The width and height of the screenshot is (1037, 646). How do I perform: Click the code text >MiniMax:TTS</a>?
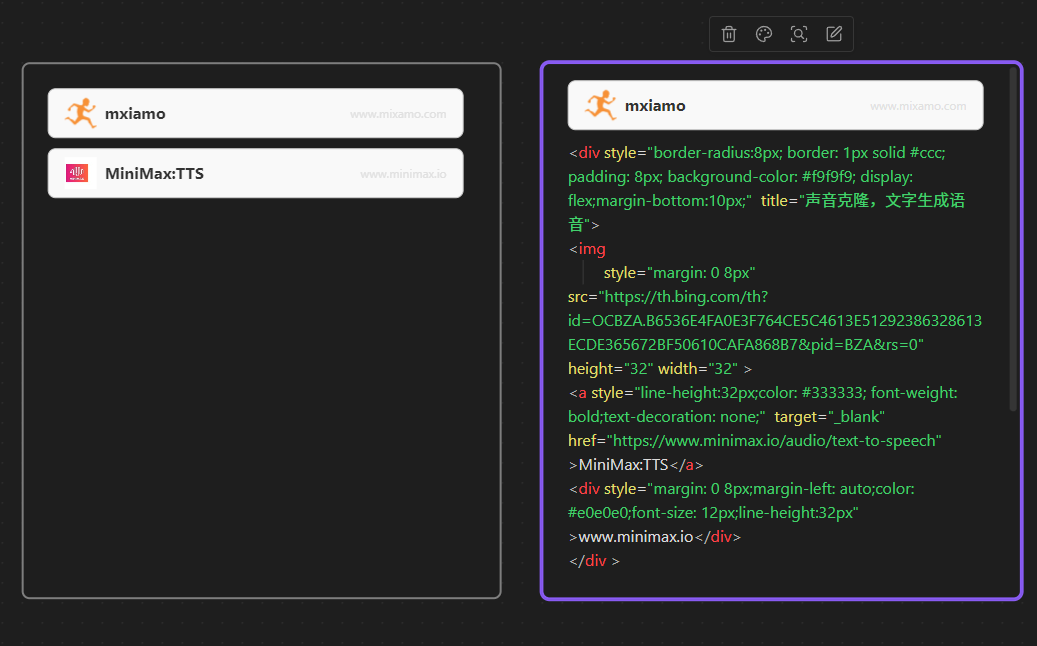[636, 465]
